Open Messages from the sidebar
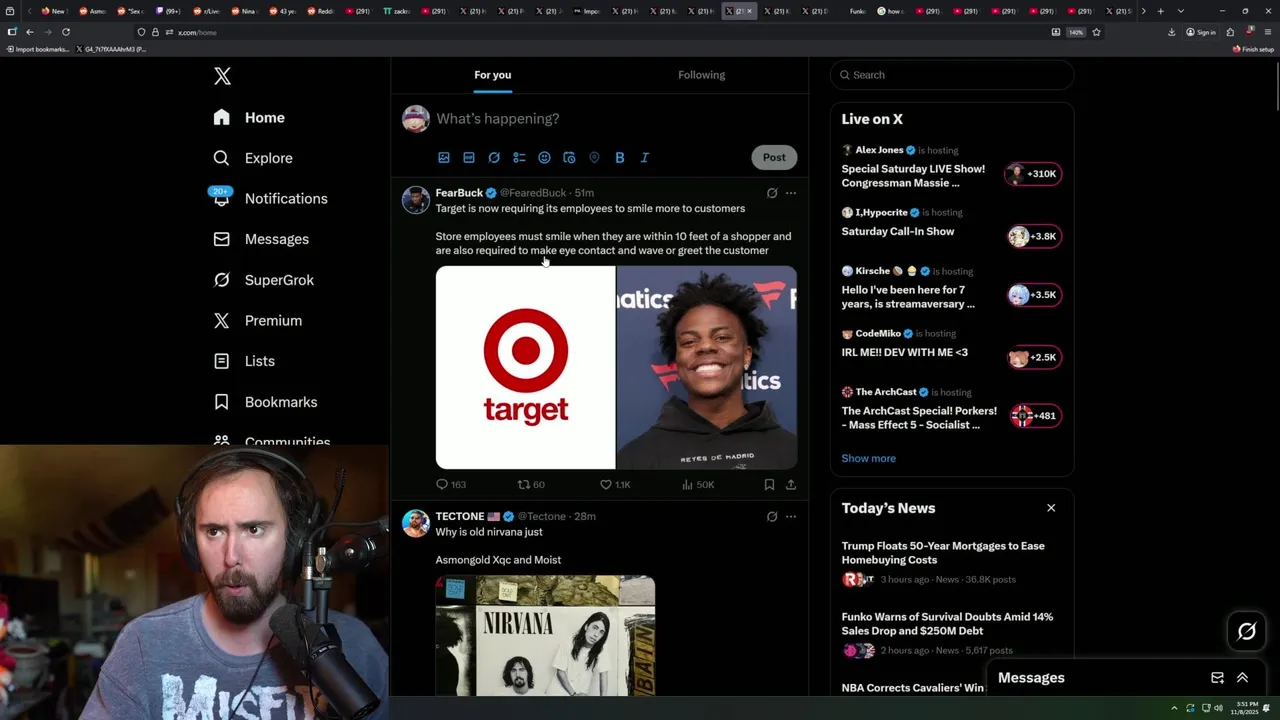 pos(261,239)
